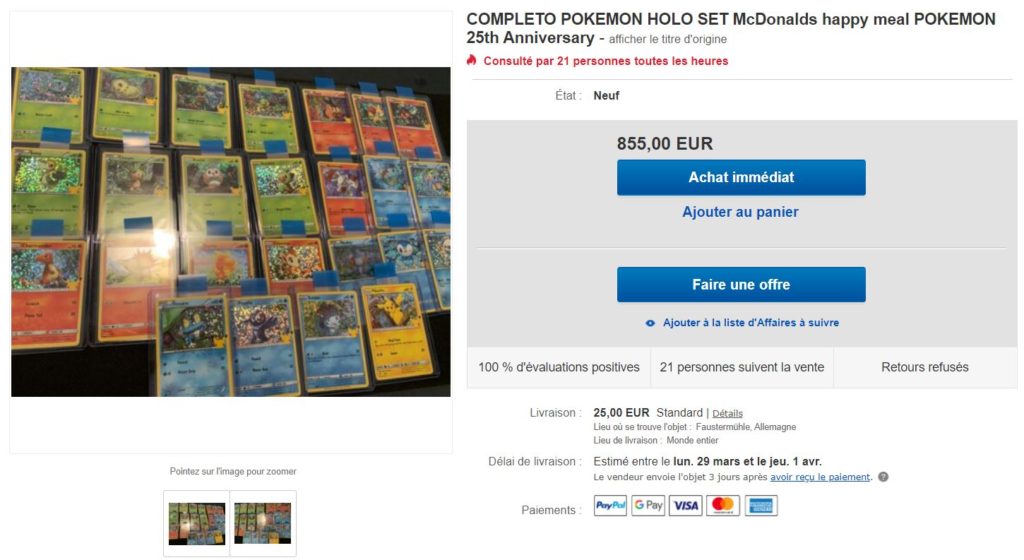Click the Faire une offre button

[741, 285]
